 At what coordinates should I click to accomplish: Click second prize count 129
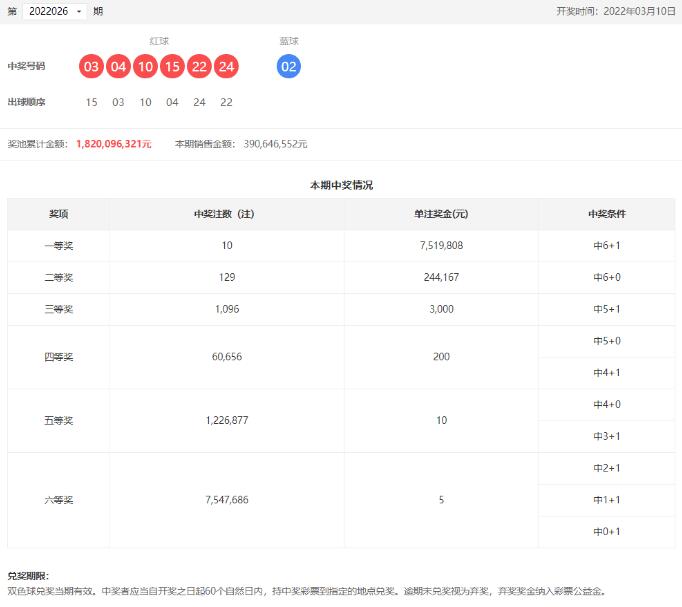pyautogui.click(x=227, y=277)
